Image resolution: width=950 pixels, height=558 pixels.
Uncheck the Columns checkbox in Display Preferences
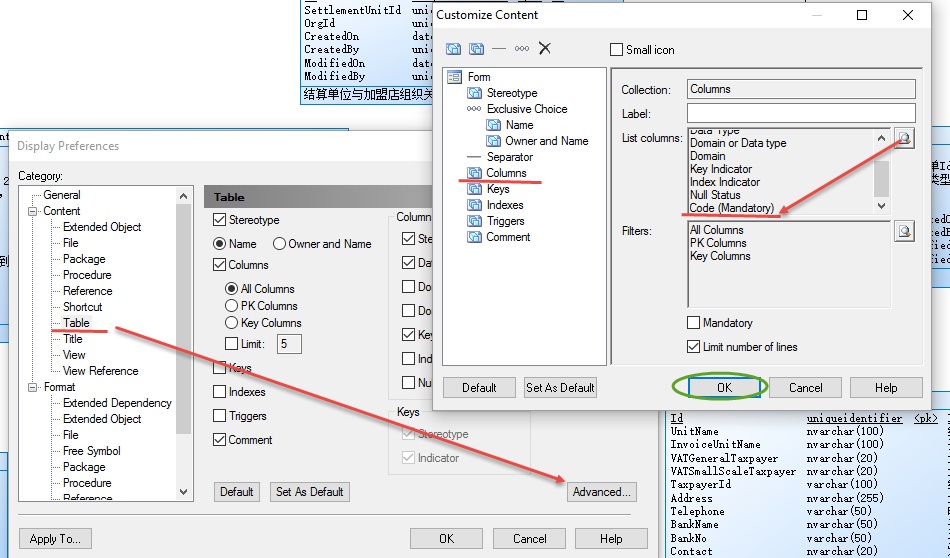click(x=219, y=265)
